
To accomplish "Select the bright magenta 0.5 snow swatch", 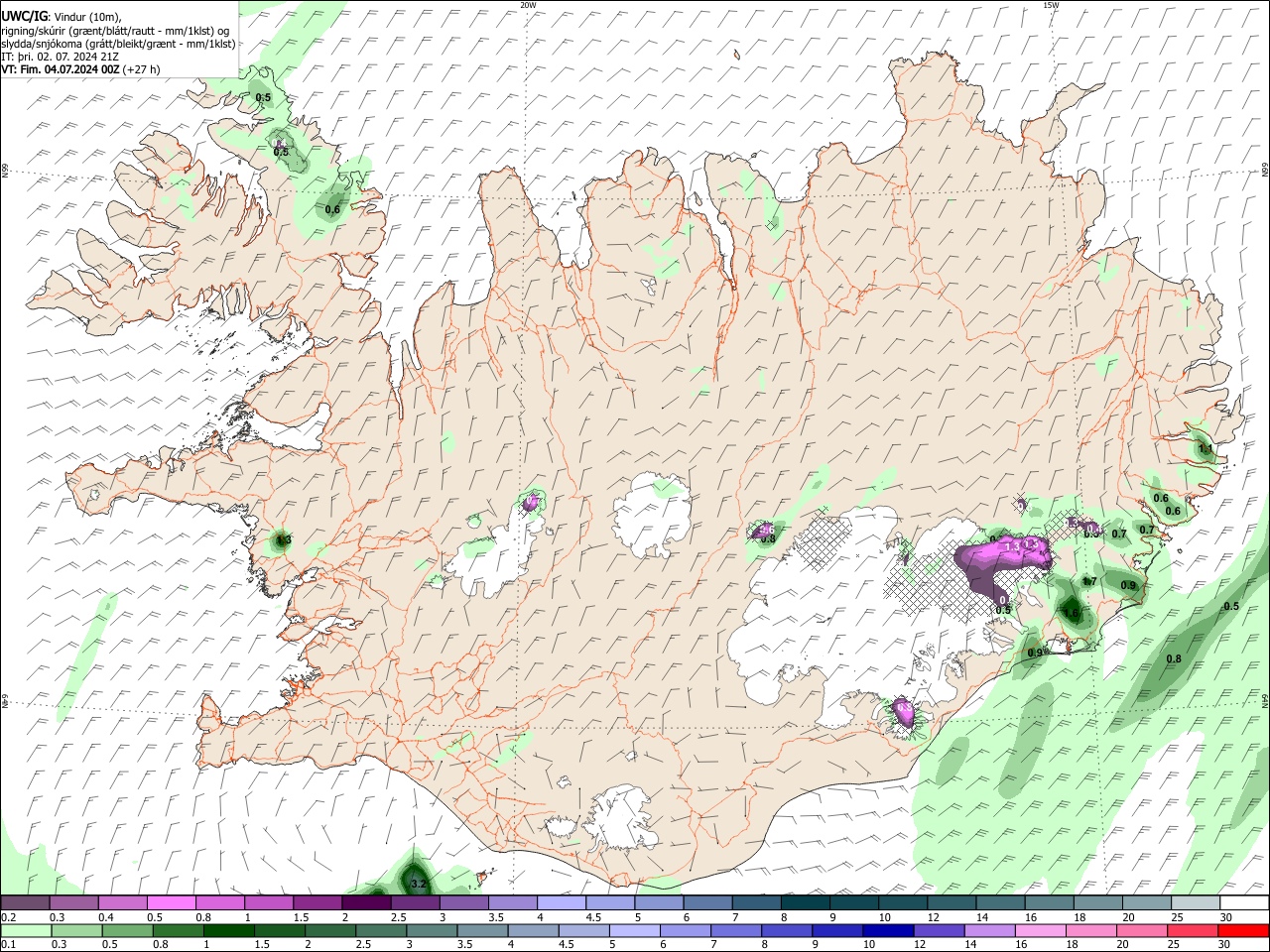I will tap(171, 903).
